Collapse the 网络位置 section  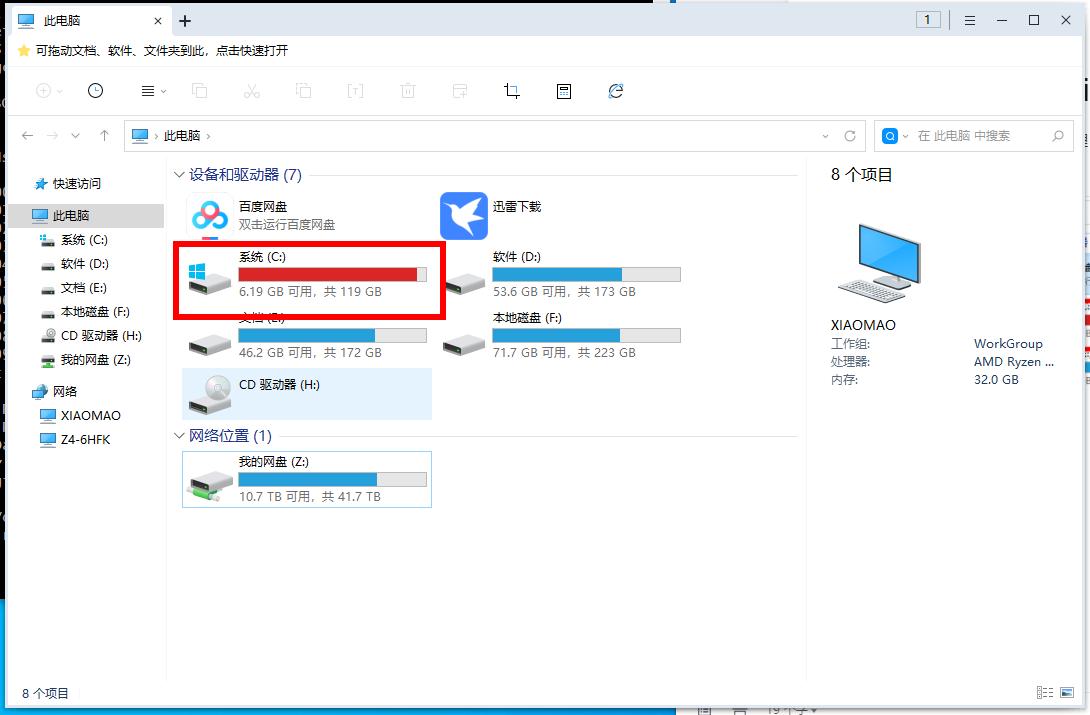(x=178, y=435)
